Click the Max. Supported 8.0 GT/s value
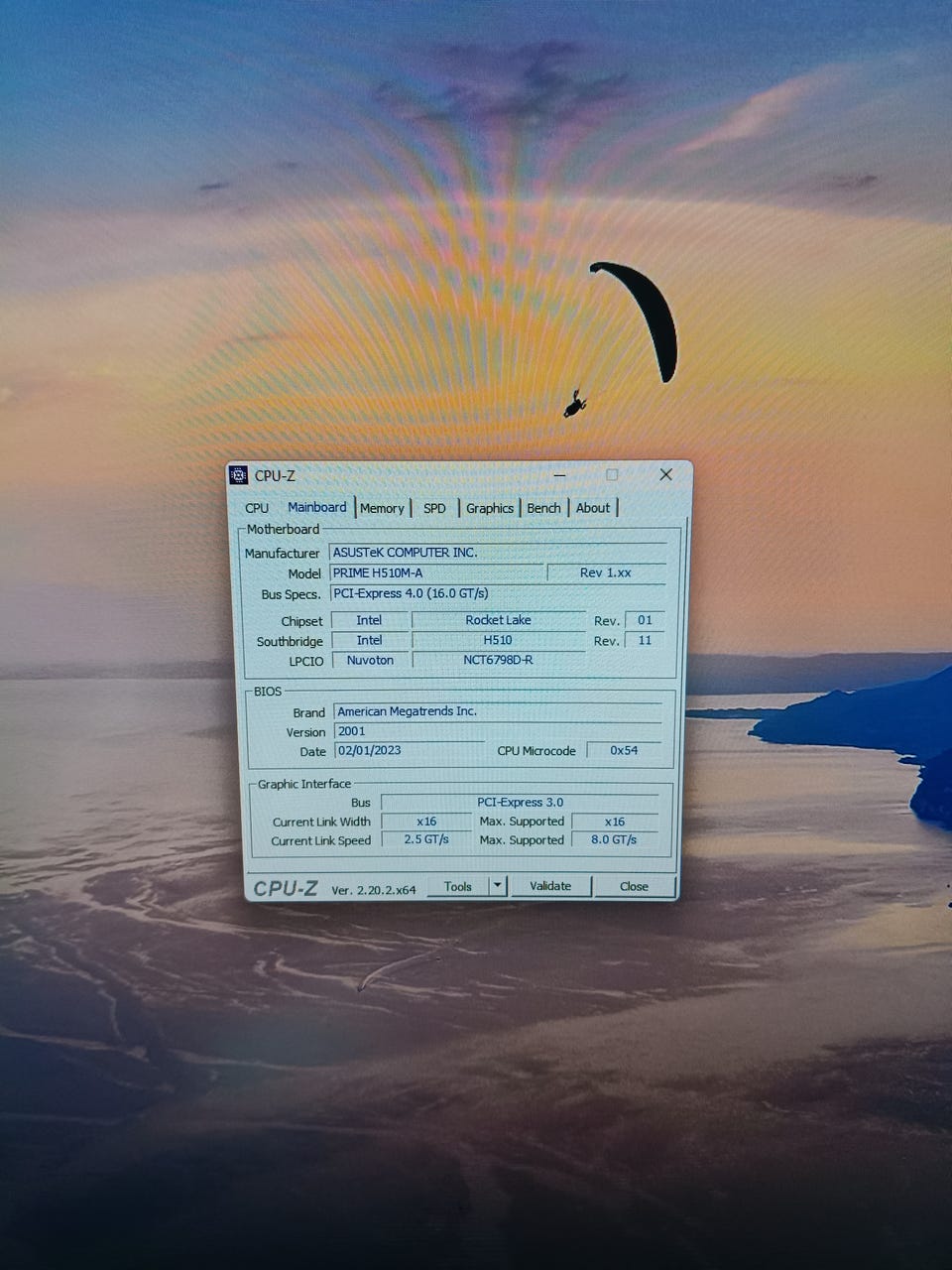 click(x=615, y=839)
